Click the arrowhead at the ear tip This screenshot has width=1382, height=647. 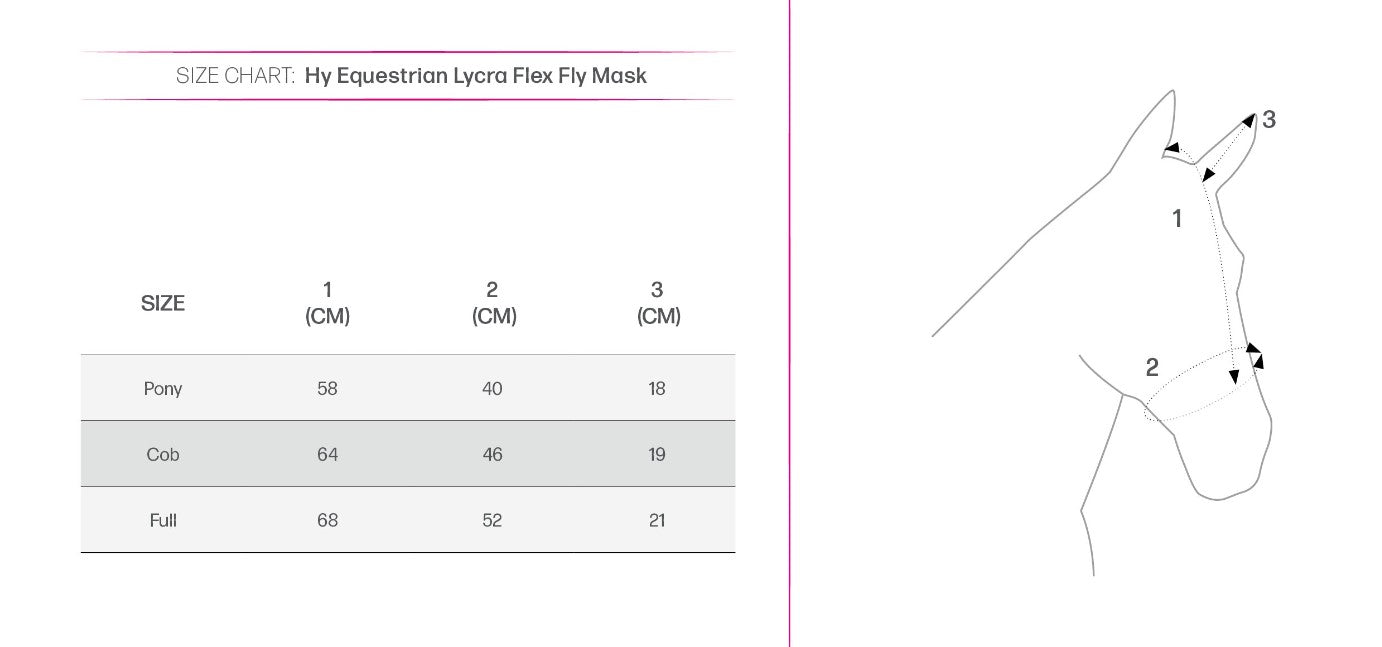pos(1249,121)
